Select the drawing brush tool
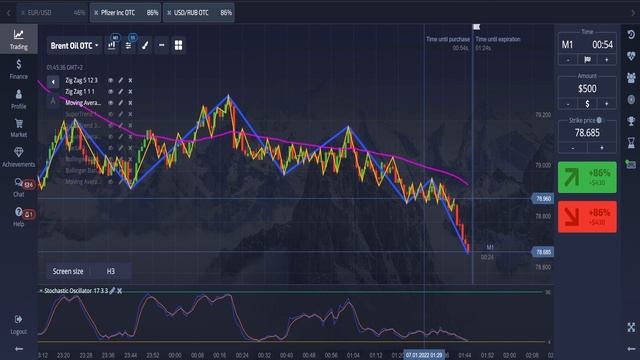Image resolution: width=640 pixels, height=360 pixels. click(x=145, y=45)
